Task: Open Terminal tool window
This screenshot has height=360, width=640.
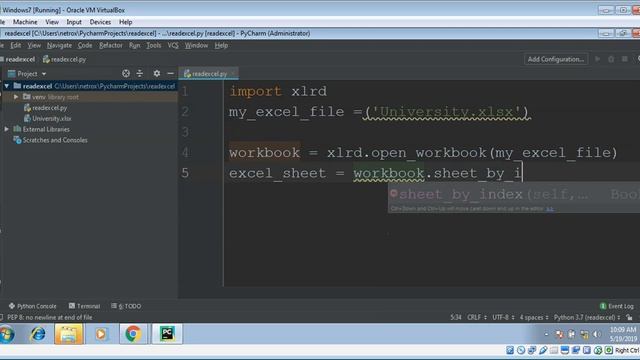Action: 84,306
